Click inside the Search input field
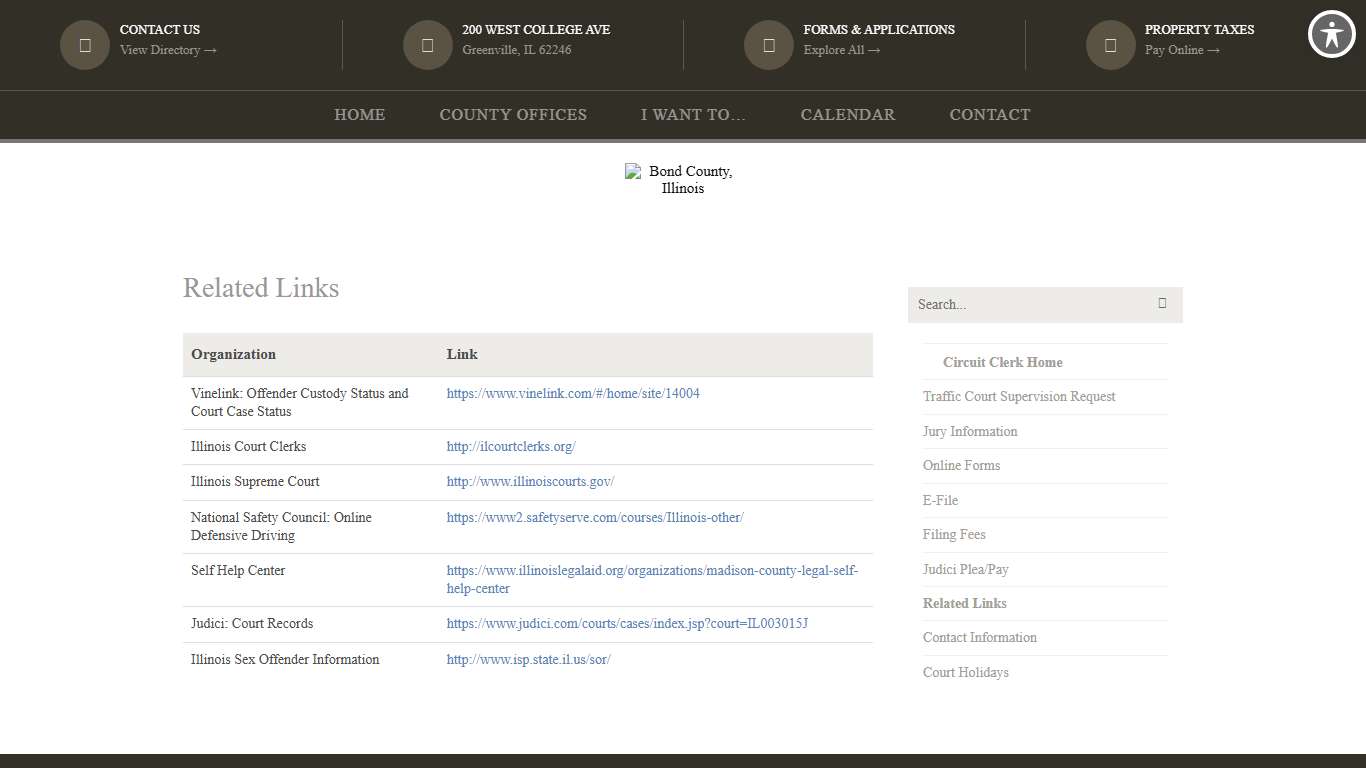The height and width of the screenshot is (768, 1366). [1020, 304]
